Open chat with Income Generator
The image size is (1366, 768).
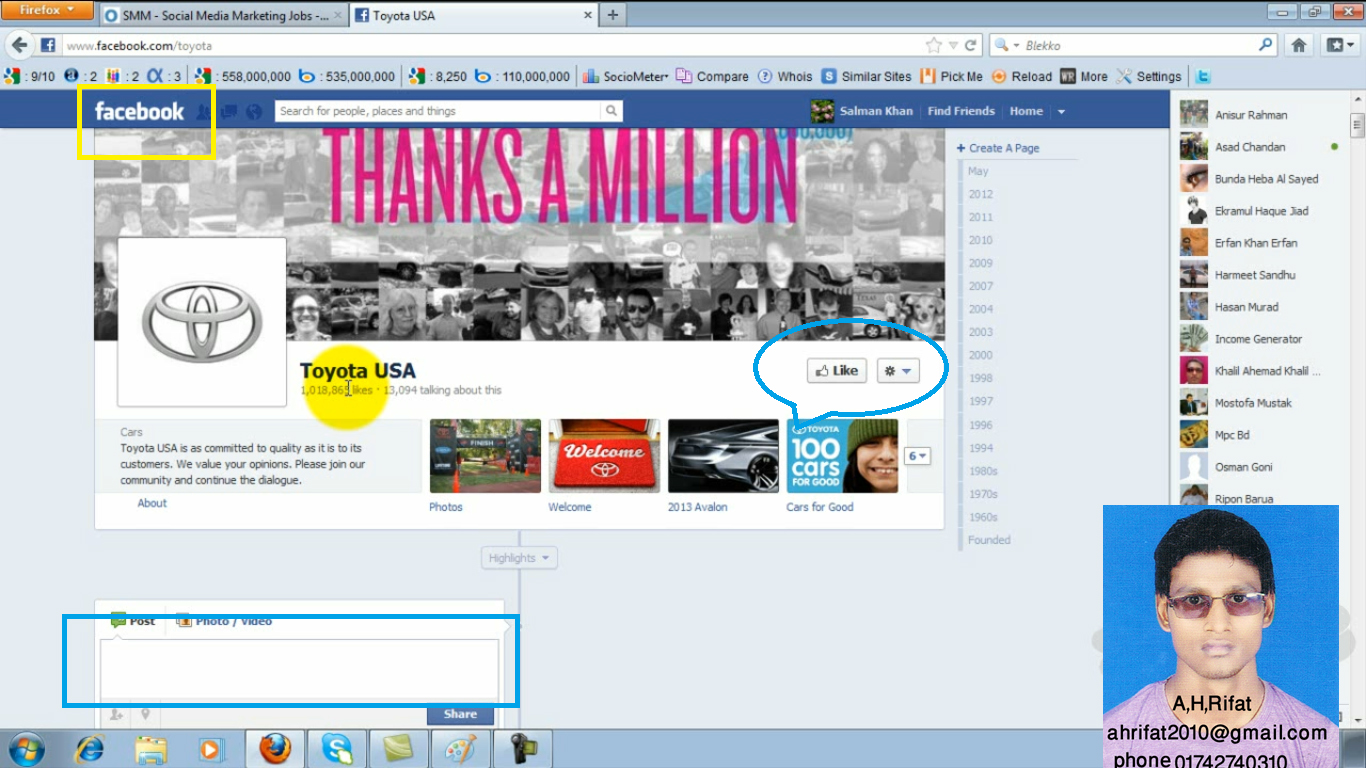(1260, 339)
